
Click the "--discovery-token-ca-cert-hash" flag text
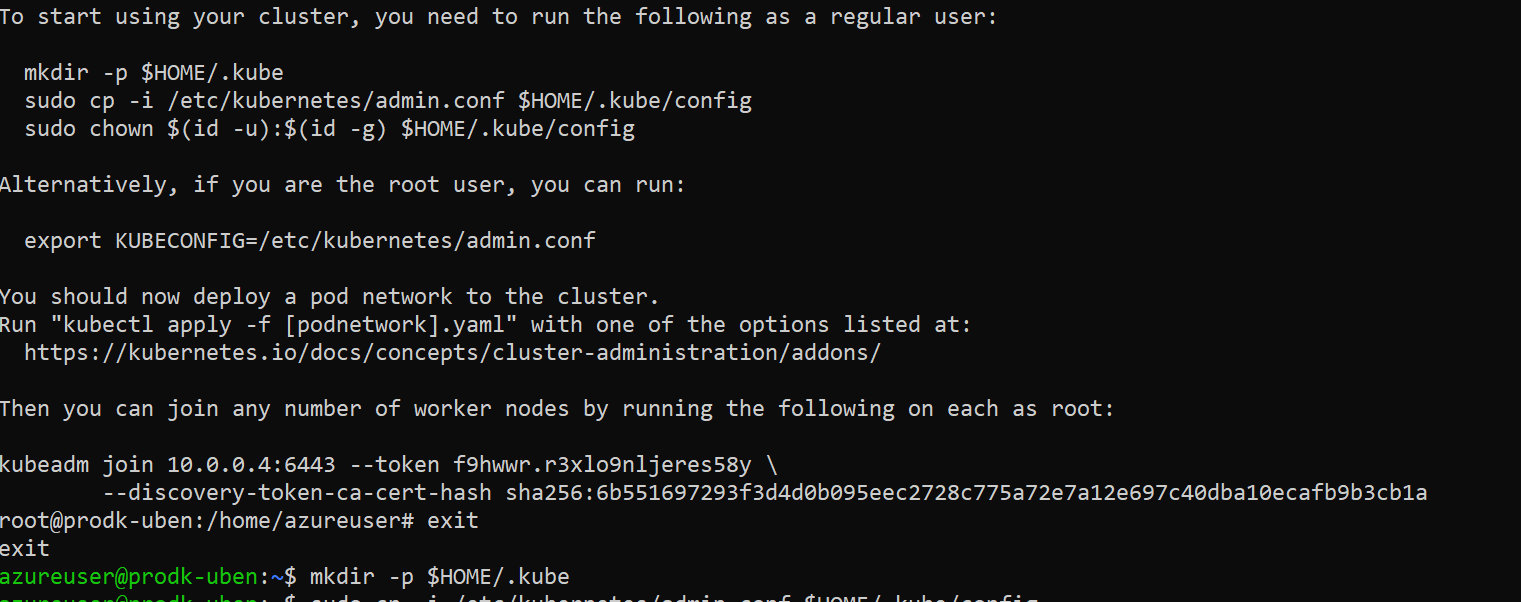pyautogui.click(x=297, y=493)
